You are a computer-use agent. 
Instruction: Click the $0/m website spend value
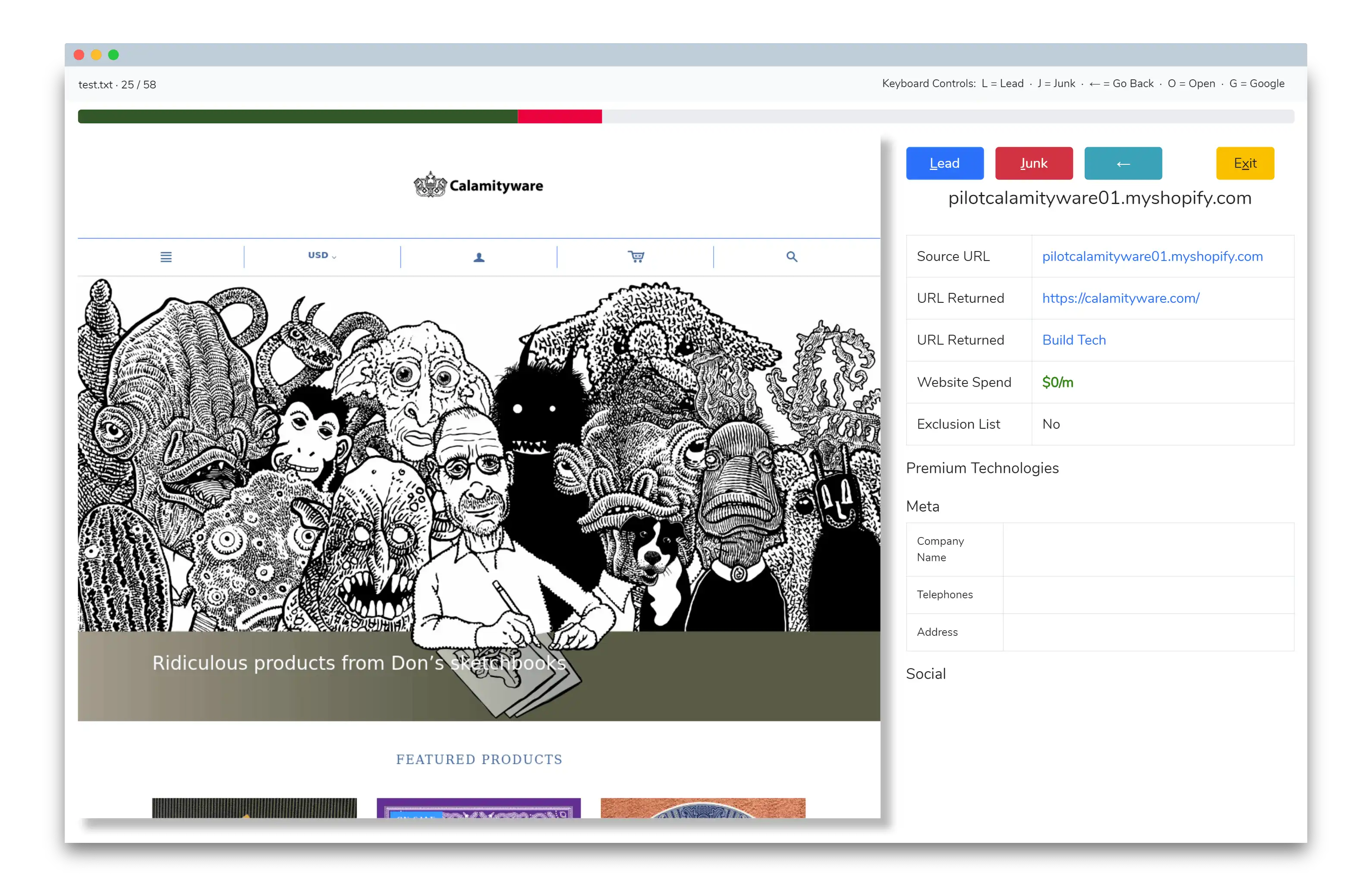1057,382
